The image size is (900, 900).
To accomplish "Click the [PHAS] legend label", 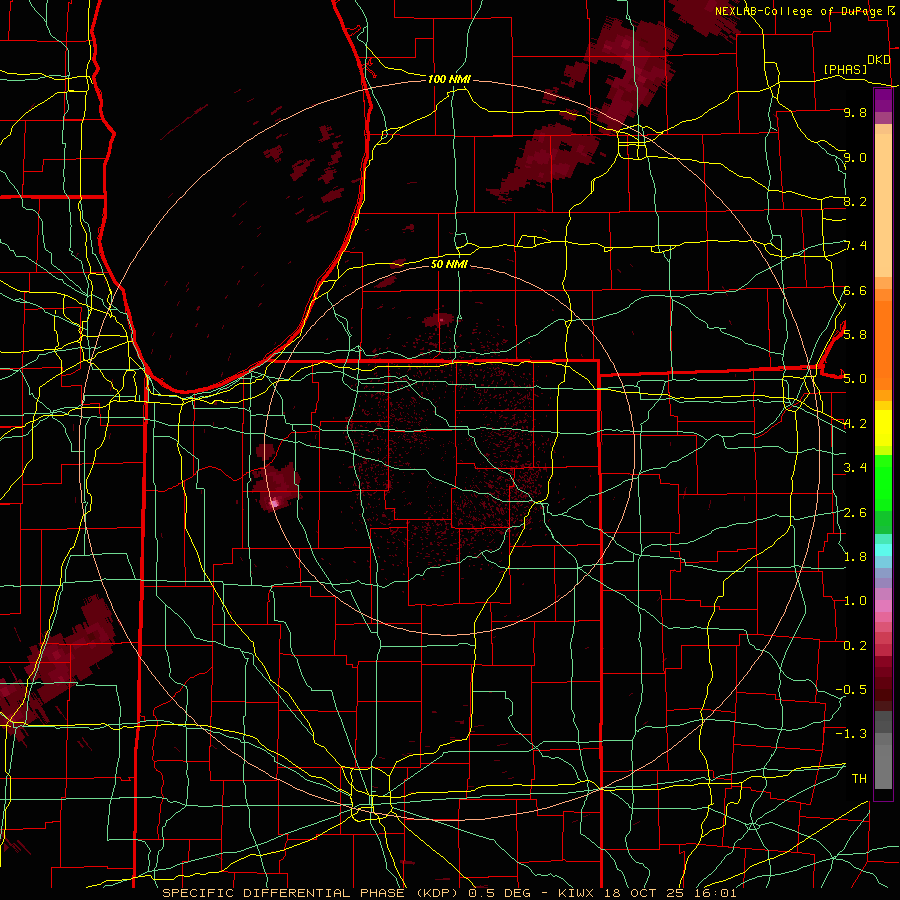I will 845,69.
